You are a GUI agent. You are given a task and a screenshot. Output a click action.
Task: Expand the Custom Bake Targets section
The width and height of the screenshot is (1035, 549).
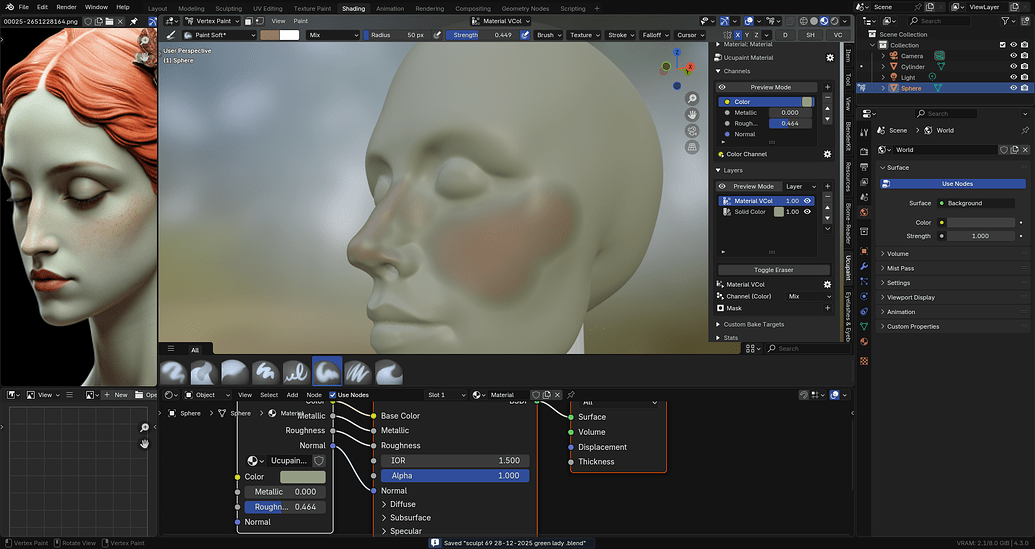pos(754,324)
